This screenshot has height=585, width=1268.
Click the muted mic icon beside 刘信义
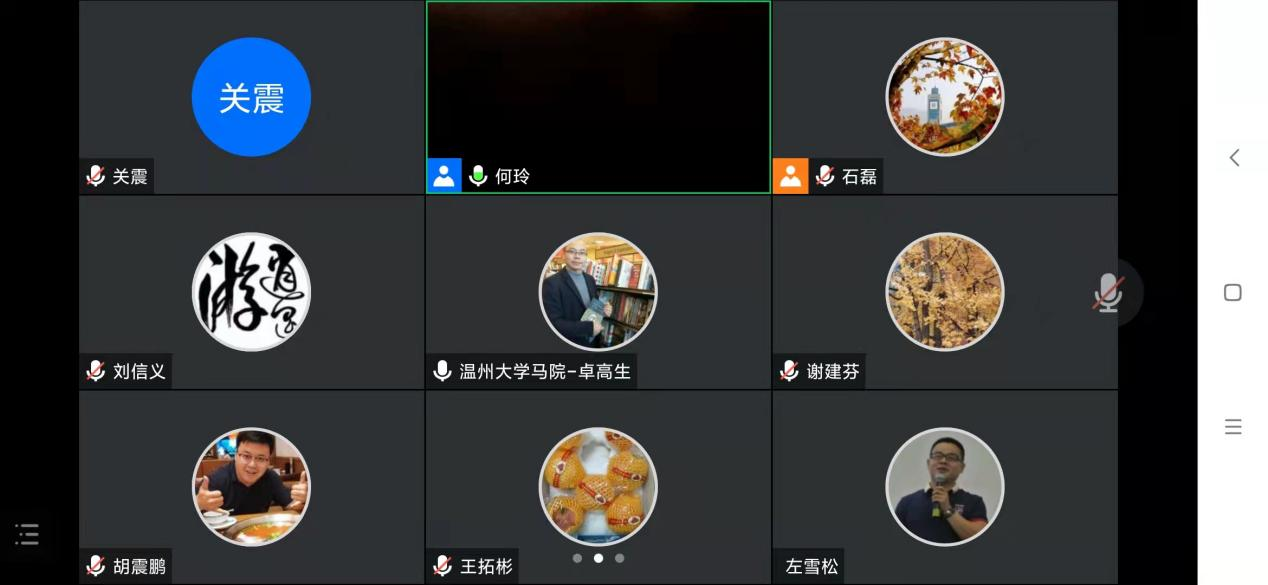click(96, 371)
